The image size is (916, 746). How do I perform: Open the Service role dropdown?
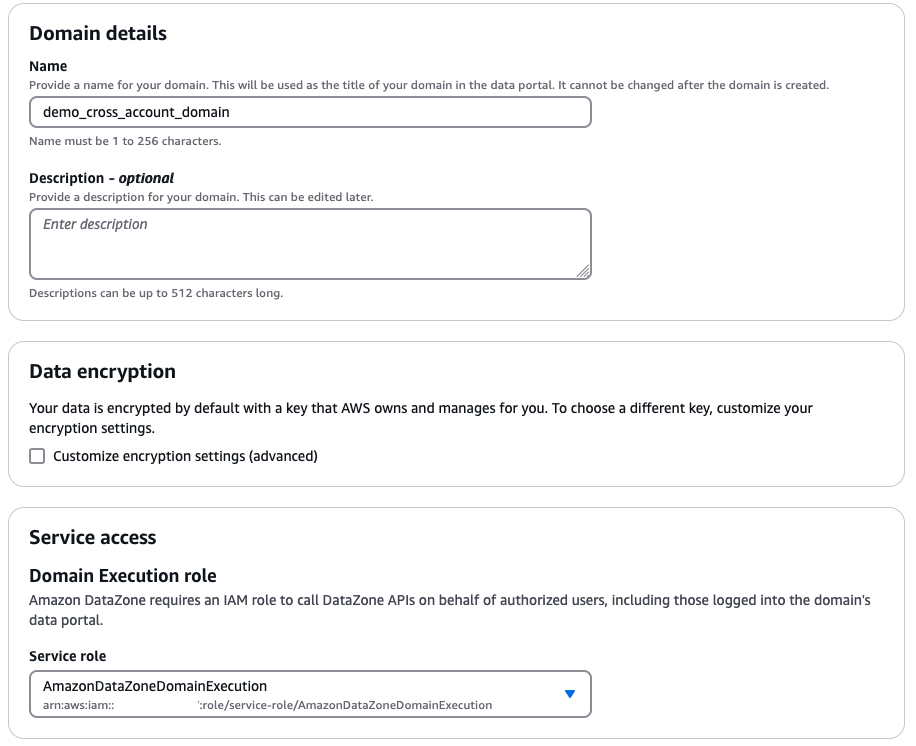(310, 694)
